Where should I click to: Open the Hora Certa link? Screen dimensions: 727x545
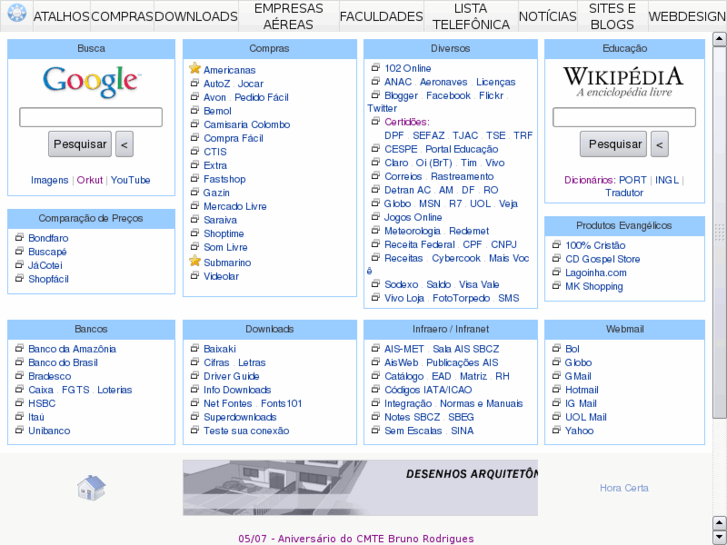click(624, 488)
